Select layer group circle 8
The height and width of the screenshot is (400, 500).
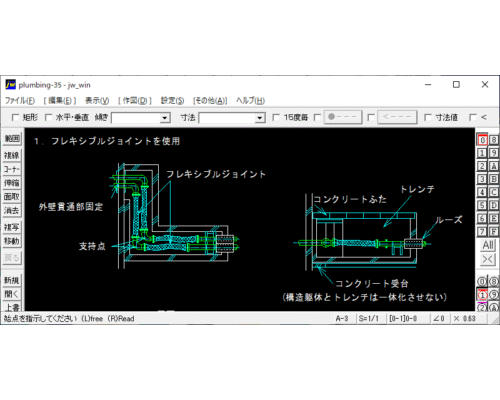point(494,282)
